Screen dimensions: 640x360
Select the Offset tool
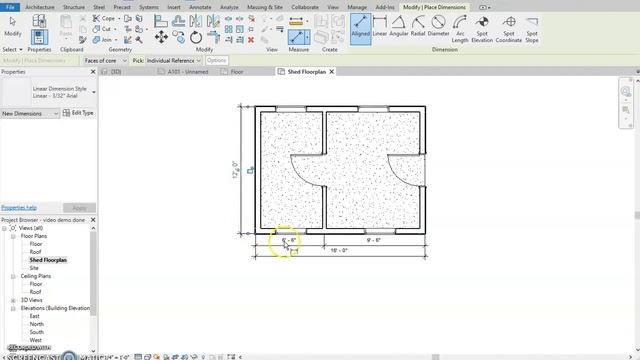178,20
